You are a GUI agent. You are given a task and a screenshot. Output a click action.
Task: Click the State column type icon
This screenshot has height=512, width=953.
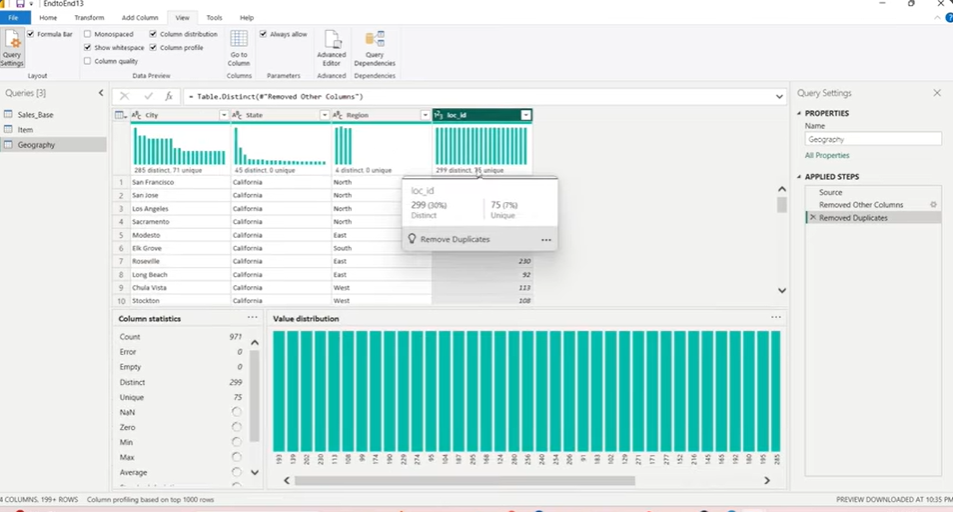point(237,115)
